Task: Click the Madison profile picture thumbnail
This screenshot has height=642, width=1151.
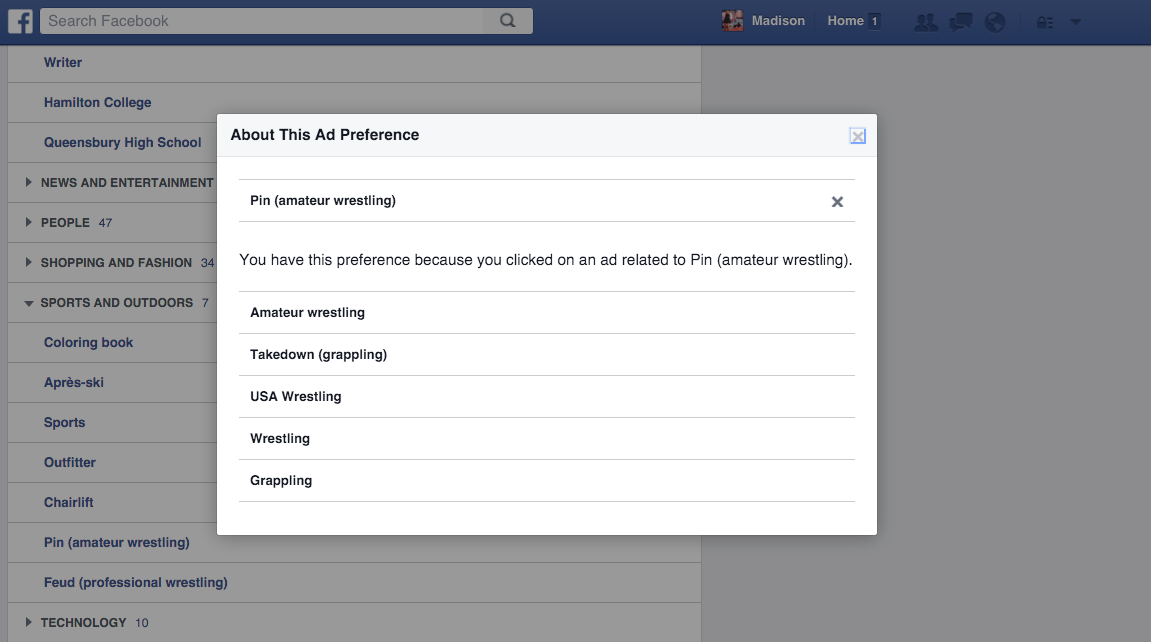Action: click(732, 21)
